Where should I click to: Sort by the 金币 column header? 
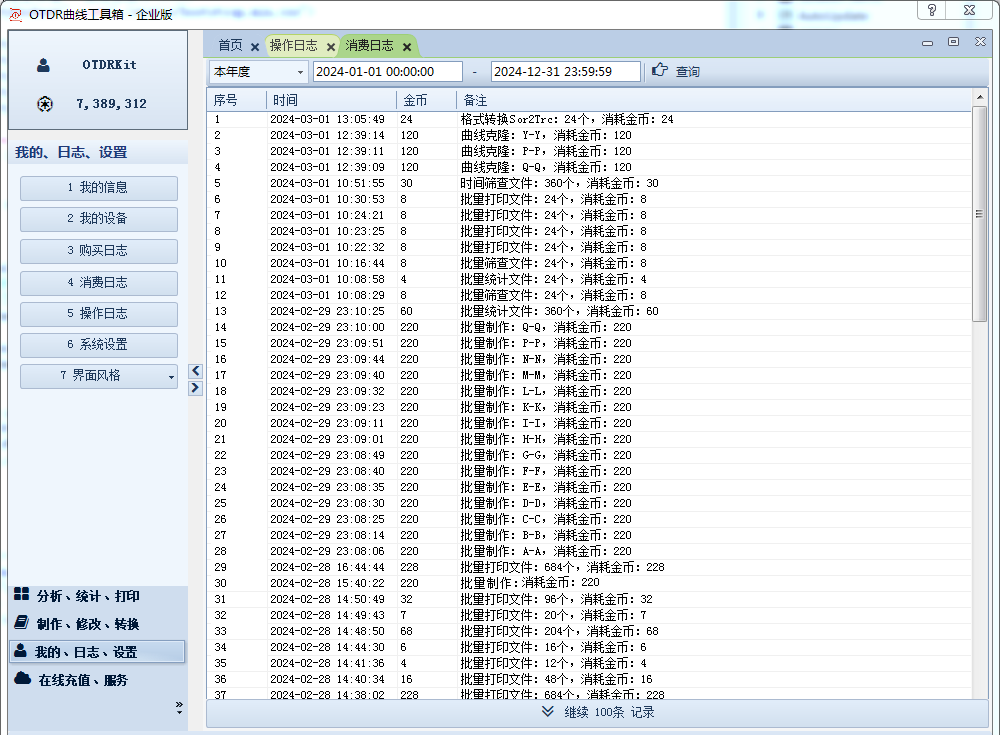[x=425, y=100]
